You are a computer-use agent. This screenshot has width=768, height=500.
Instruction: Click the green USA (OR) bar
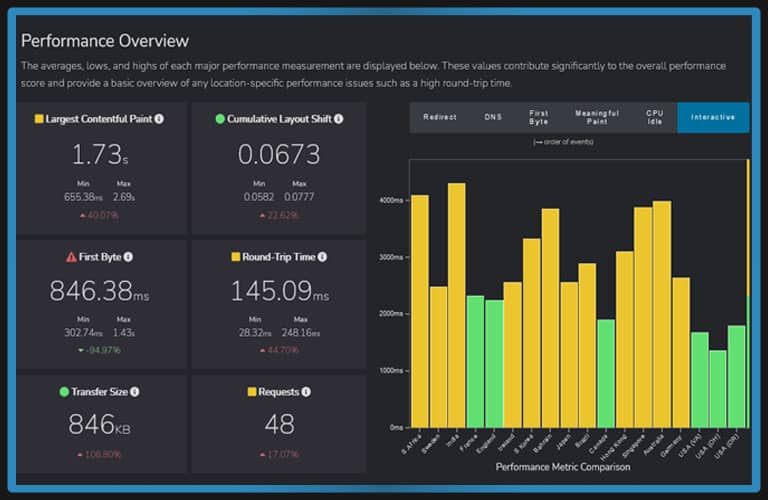pos(737,377)
